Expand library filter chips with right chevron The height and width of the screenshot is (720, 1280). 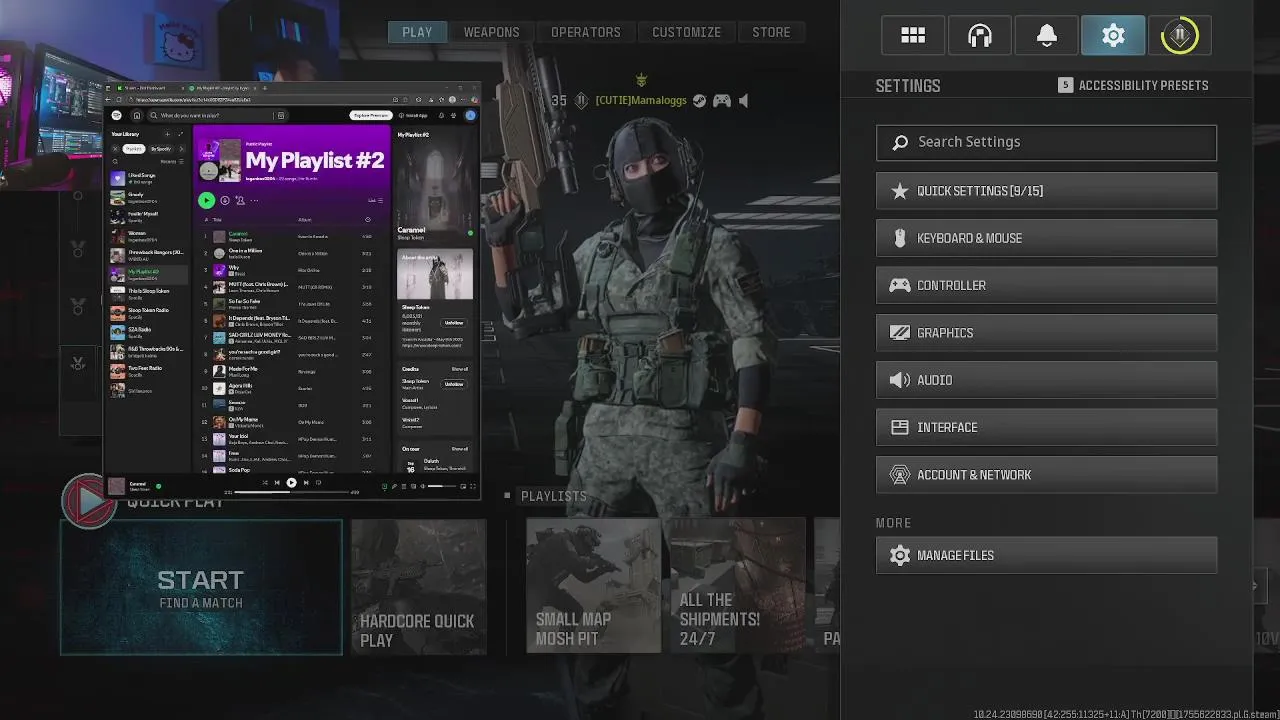click(x=181, y=149)
